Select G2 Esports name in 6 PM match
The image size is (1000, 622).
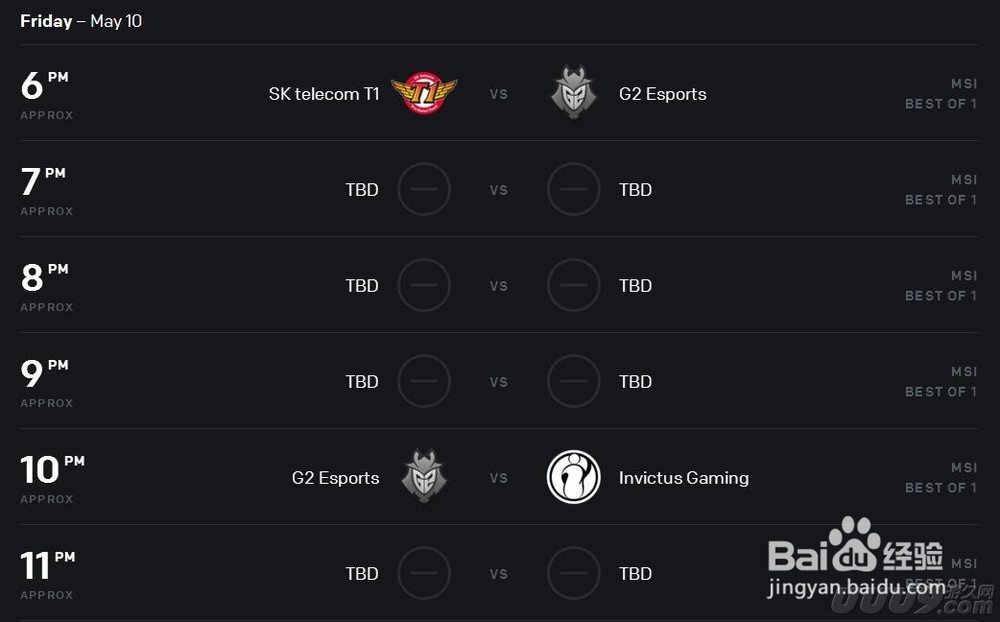click(663, 94)
